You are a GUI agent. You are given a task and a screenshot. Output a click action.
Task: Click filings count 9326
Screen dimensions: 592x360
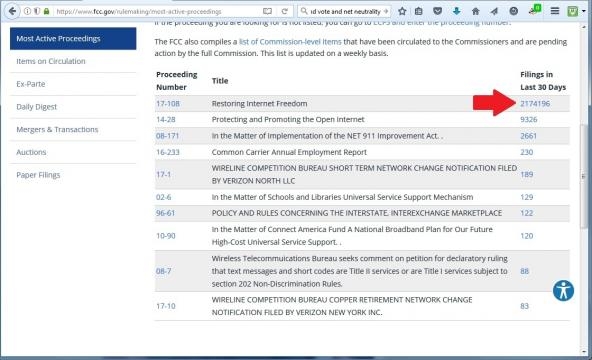(x=529, y=119)
